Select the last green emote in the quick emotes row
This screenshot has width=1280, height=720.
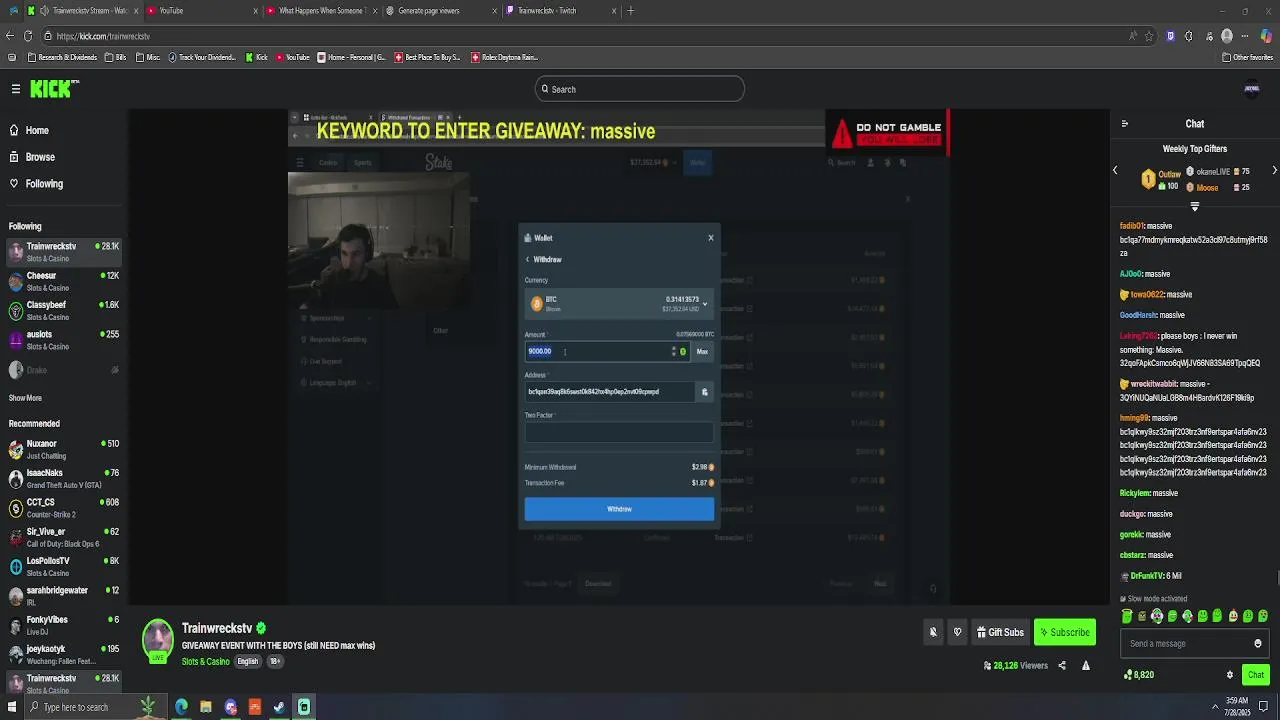[1263, 616]
